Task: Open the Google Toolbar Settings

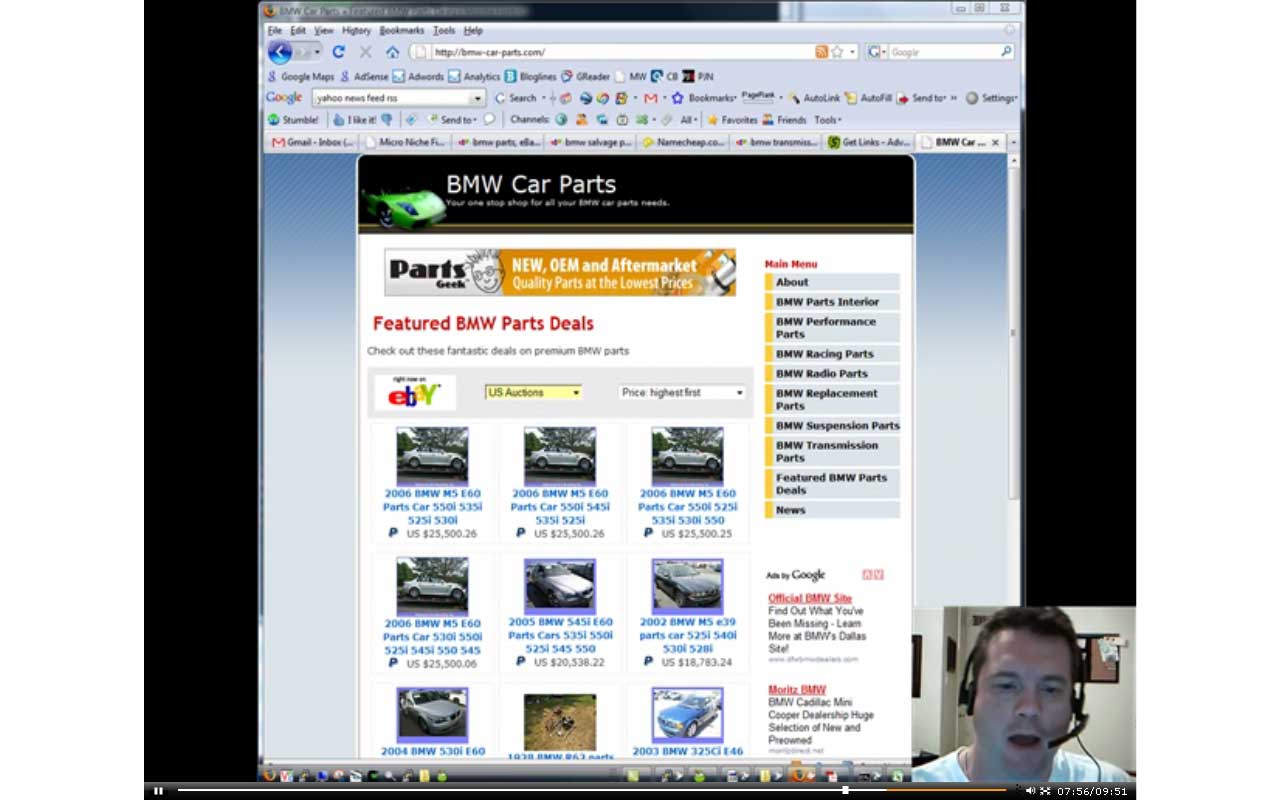Action: [991, 98]
